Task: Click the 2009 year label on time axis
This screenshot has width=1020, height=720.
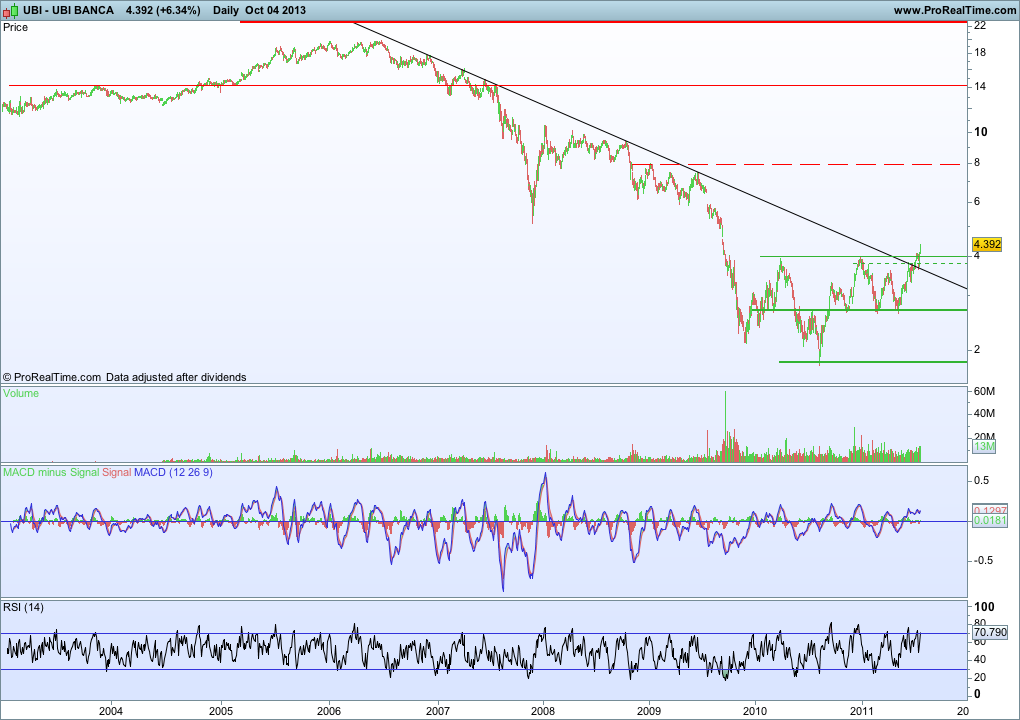Action: [649, 711]
